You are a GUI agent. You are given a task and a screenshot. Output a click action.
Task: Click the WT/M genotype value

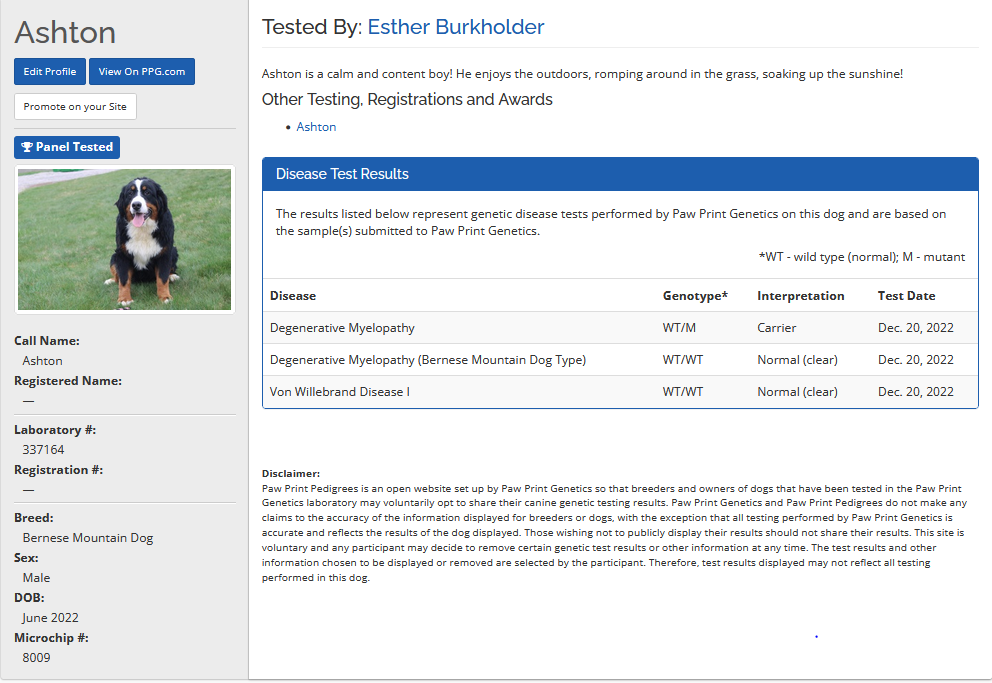[680, 328]
